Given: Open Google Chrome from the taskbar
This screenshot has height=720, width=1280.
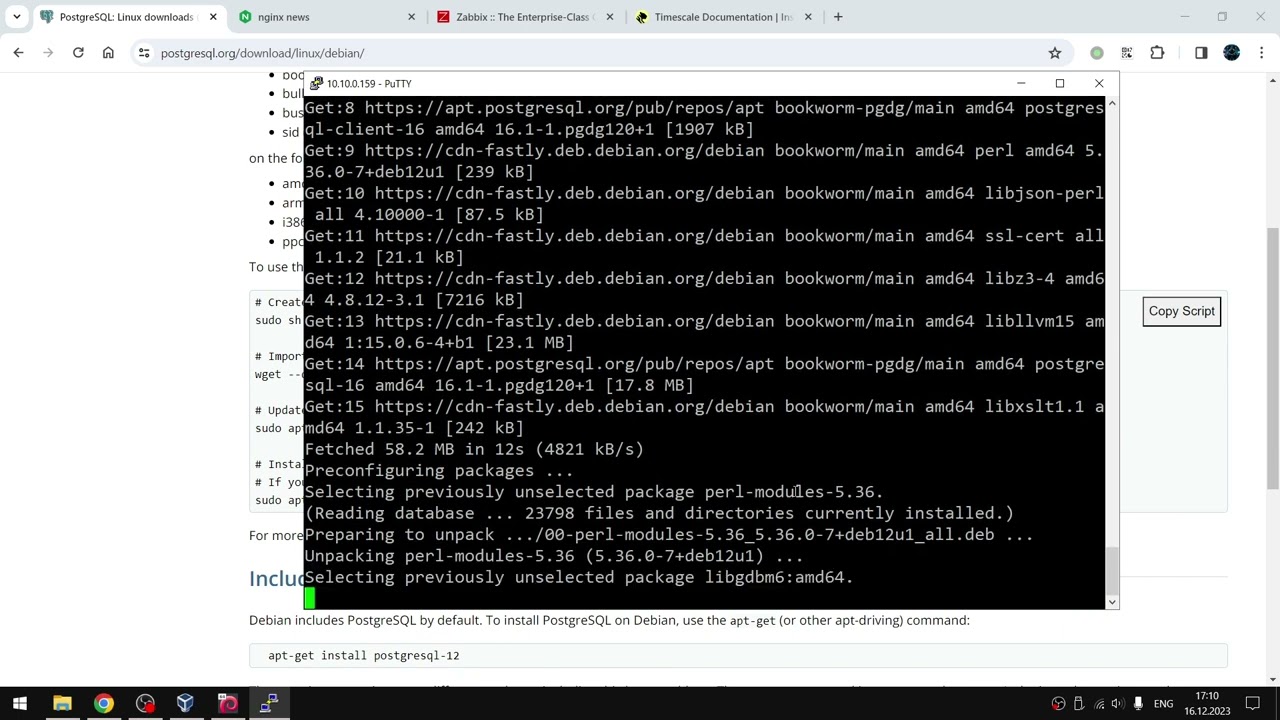Looking at the screenshot, I should point(103,703).
